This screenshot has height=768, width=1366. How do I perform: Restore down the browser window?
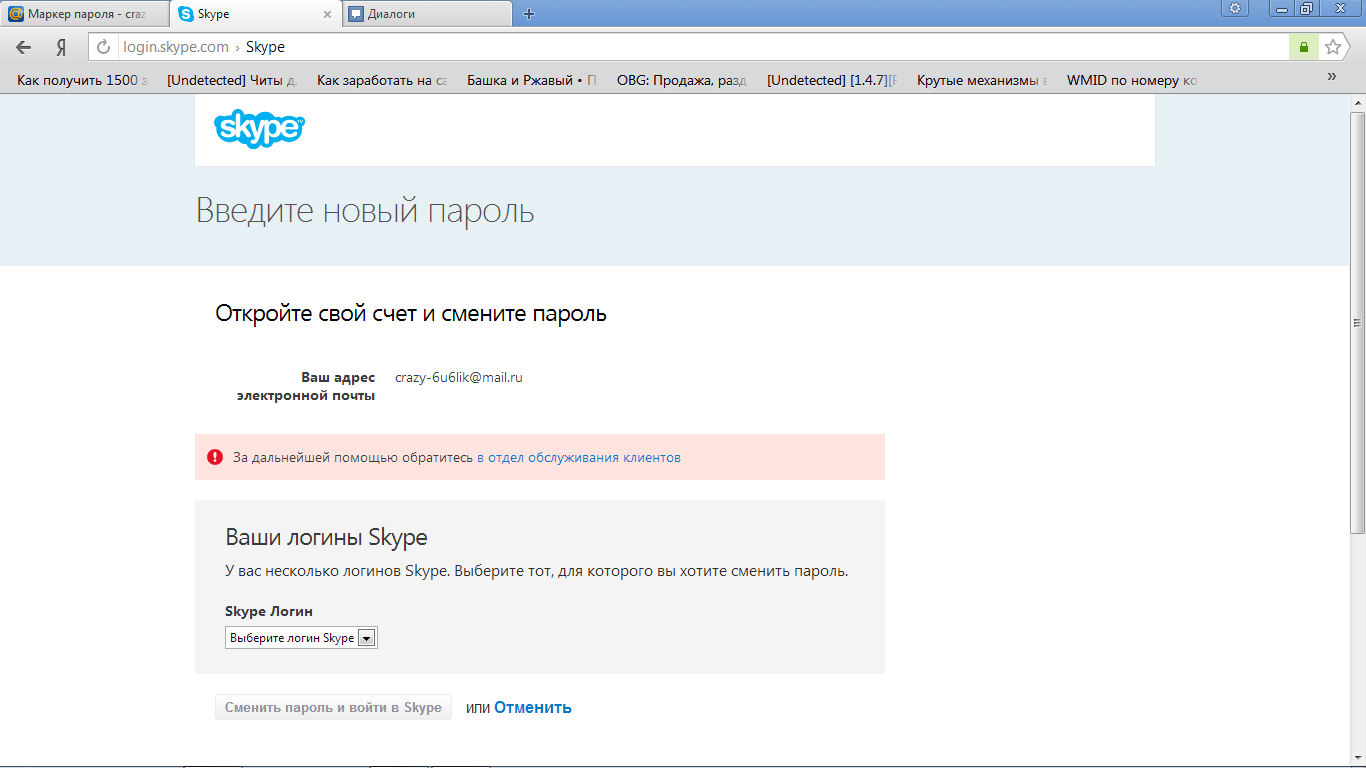pyautogui.click(x=1307, y=9)
